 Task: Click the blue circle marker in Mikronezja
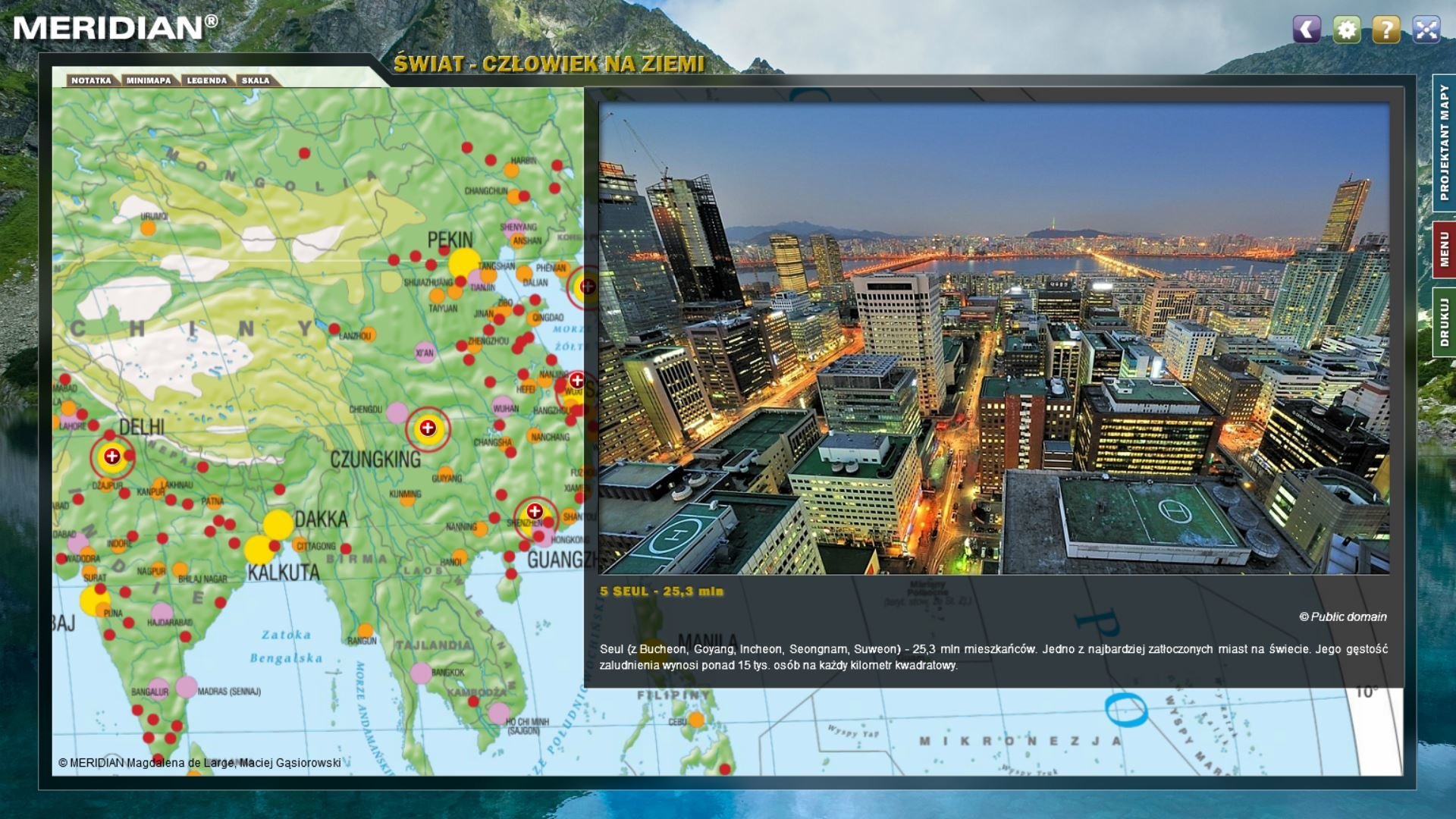1126,710
